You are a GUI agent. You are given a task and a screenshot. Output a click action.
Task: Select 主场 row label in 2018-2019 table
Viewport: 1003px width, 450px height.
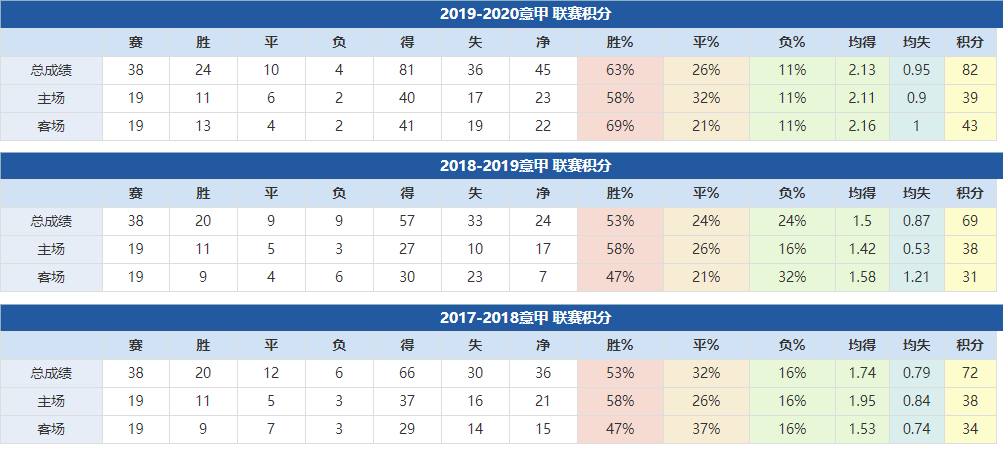pyautogui.click(x=51, y=250)
